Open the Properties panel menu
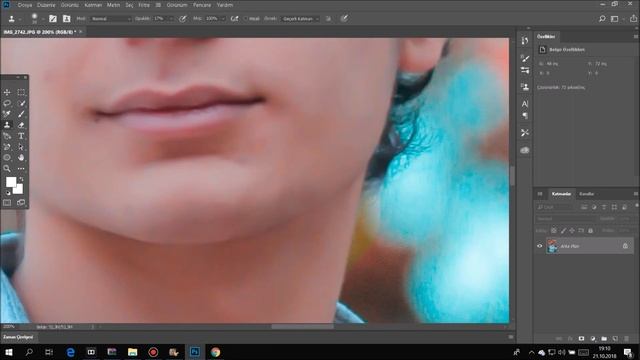640x360 pixels. point(636,37)
